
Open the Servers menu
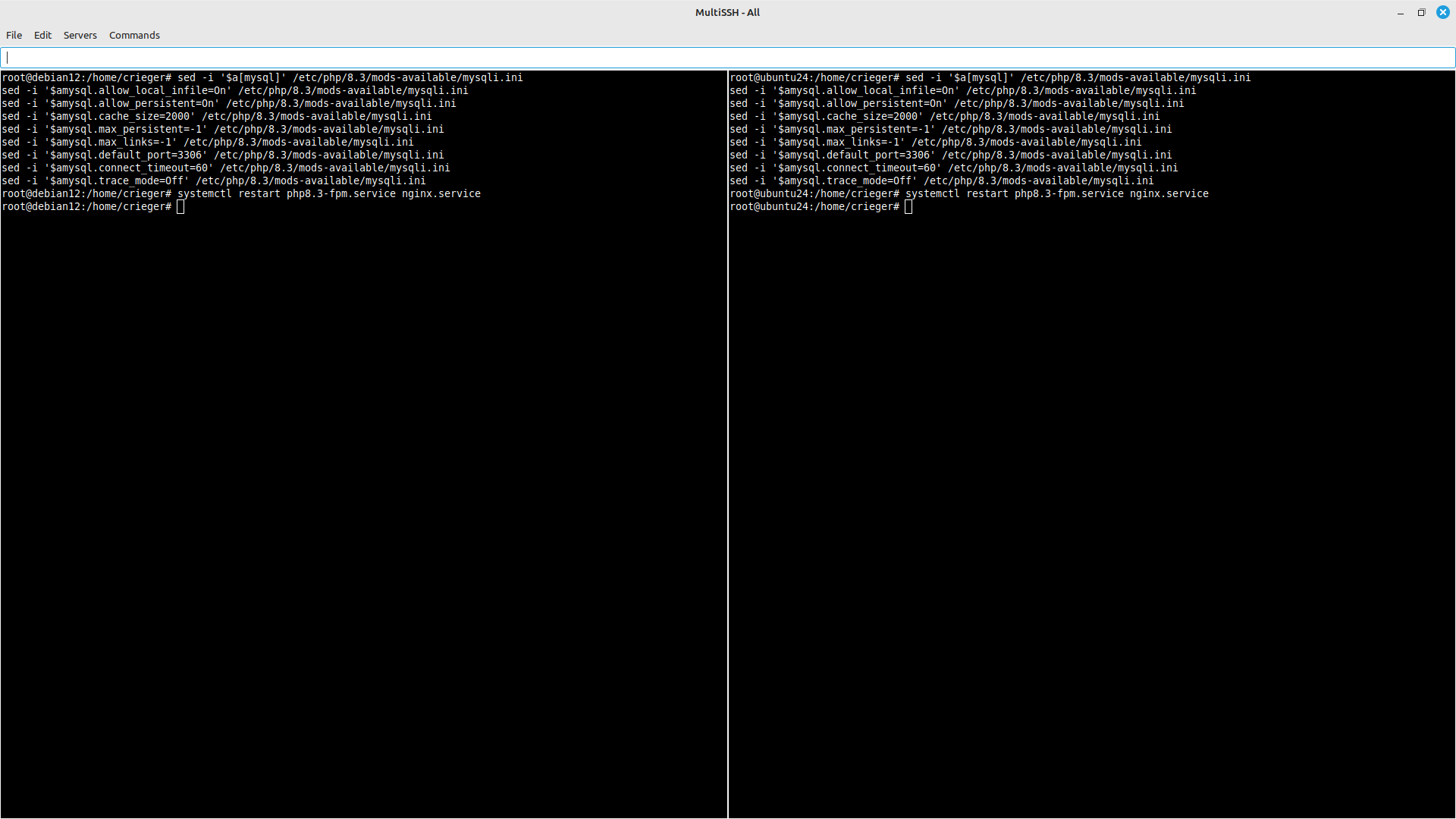coord(80,35)
